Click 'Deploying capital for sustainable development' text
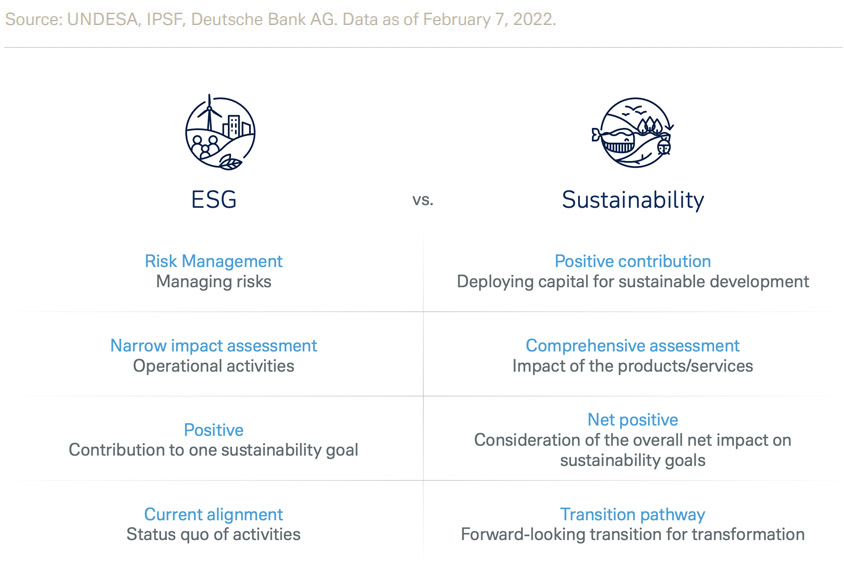Viewport: 844px width, 565px height. 633,282
